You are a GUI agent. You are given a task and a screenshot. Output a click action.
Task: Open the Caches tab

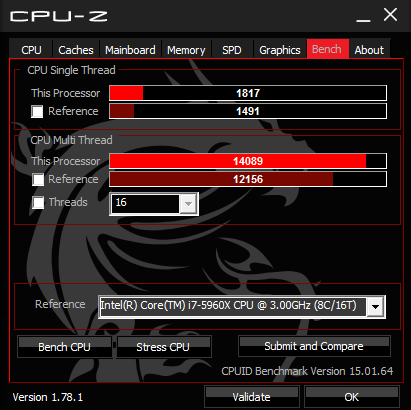(76, 49)
